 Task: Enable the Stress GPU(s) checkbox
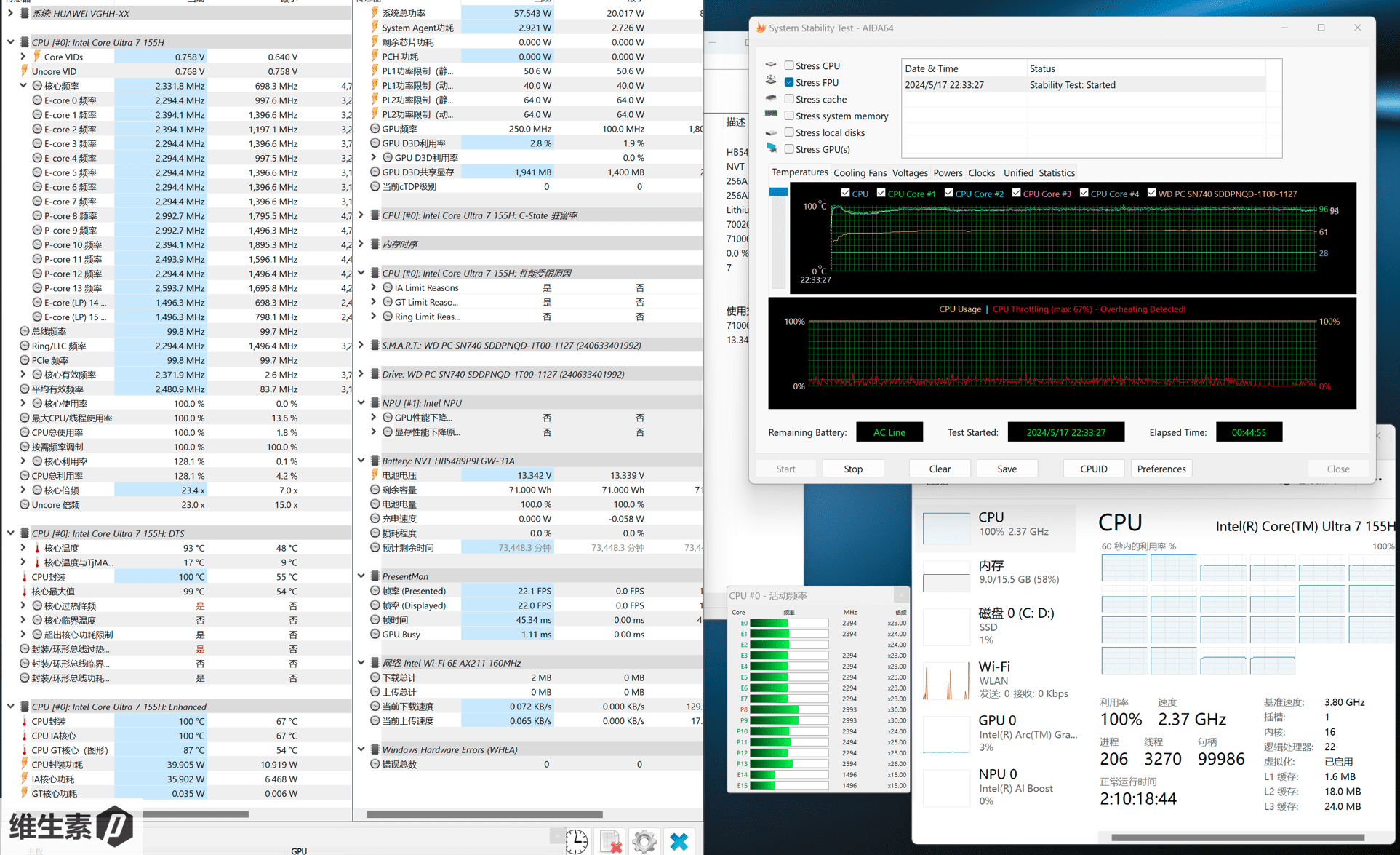pos(789,149)
